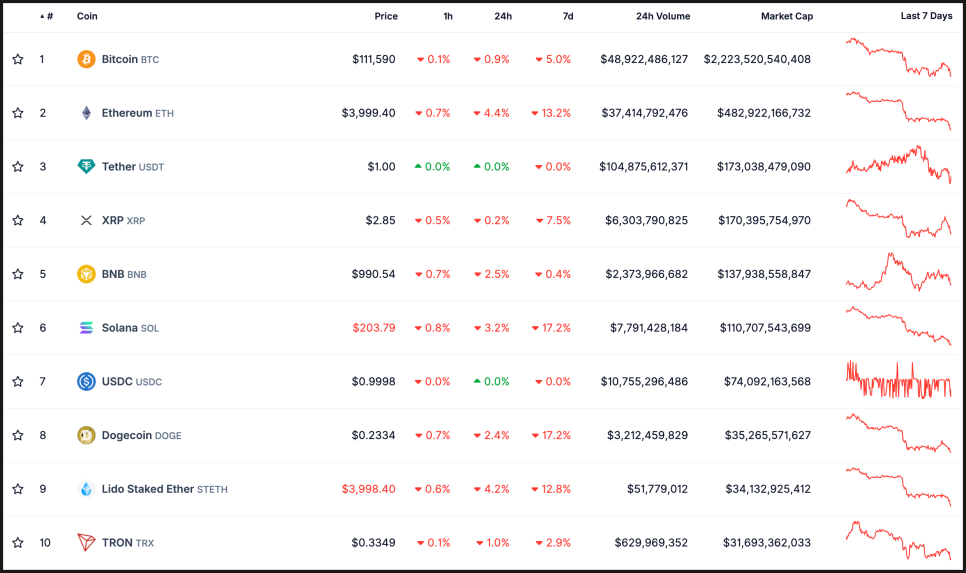Screen dimensions: 966x573
Task: Sort by the Price column header
Action: point(386,16)
